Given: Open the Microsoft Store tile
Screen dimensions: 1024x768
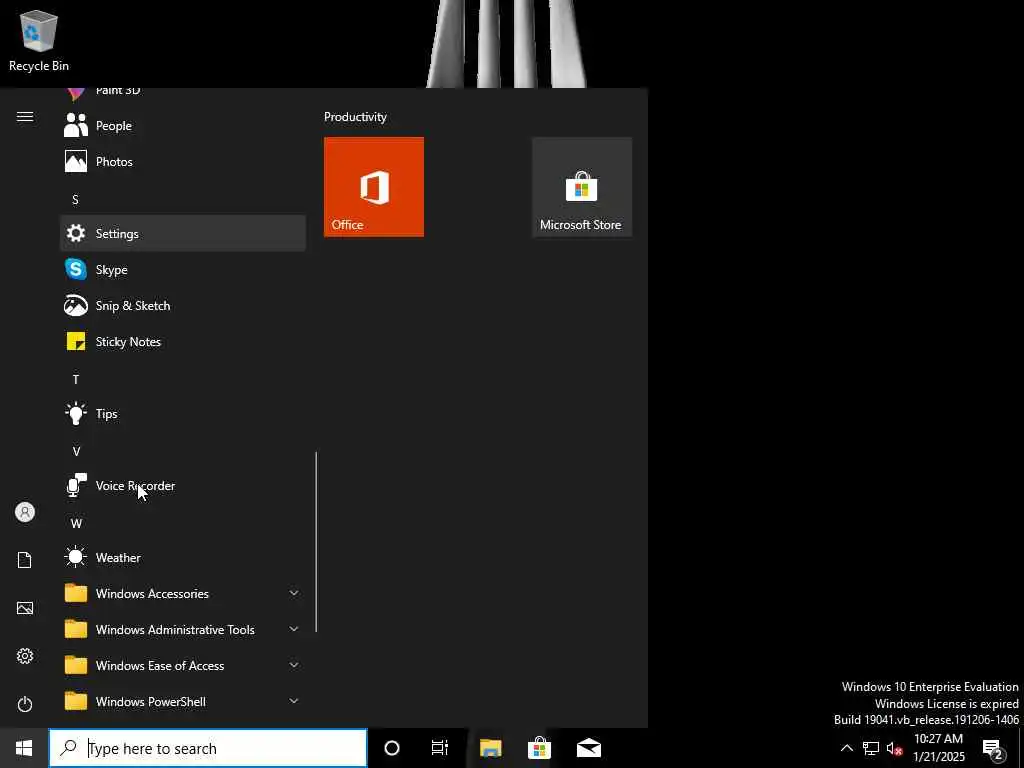Looking at the screenshot, I should point(582,187).
